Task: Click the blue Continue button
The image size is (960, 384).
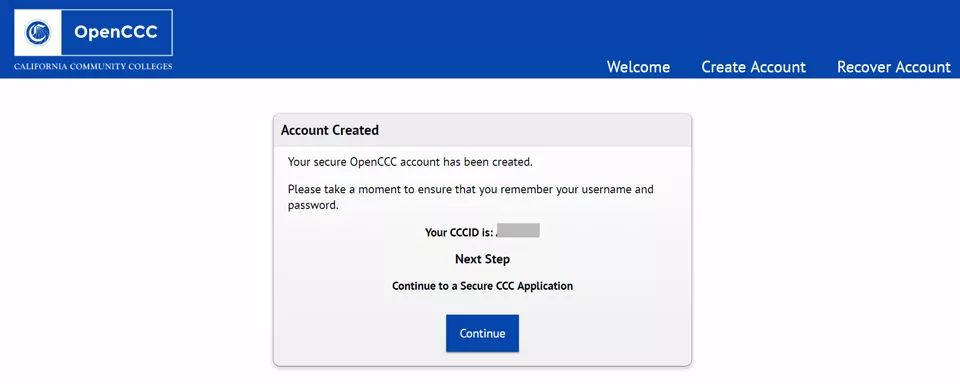Action: pos(482,333)
